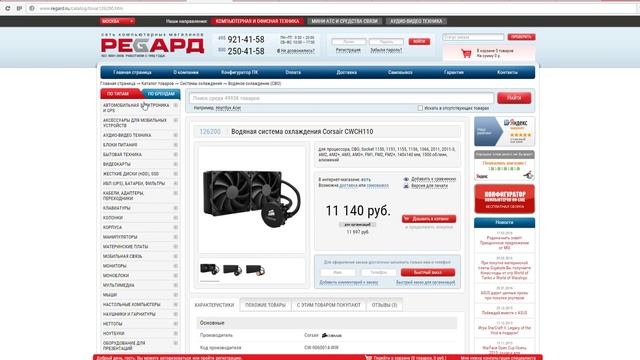Click the red Найти search button
640x360 pixels.
(x=514, y=98)
